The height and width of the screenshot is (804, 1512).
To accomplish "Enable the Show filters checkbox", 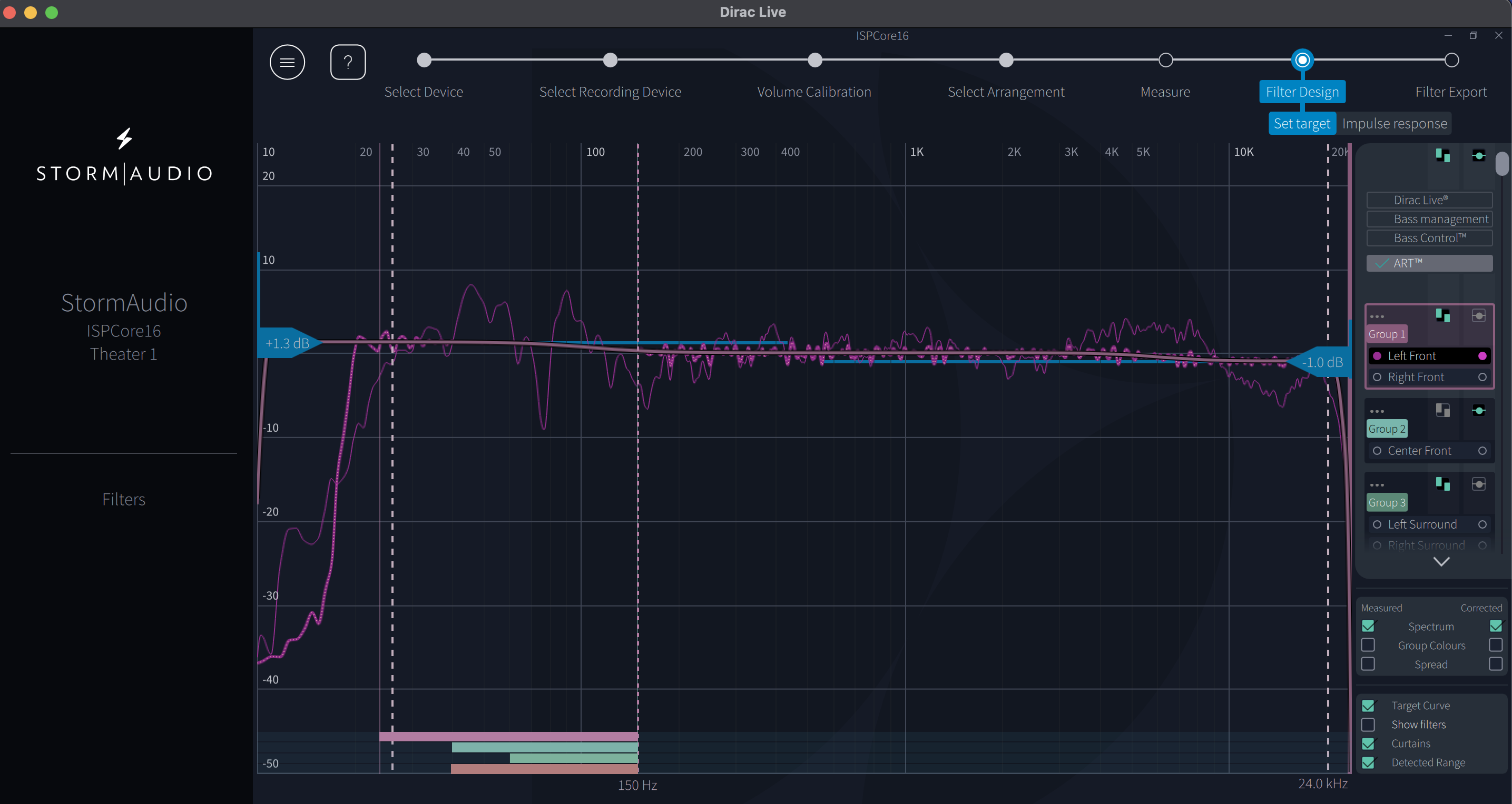I will click(x=1368, y=725).
